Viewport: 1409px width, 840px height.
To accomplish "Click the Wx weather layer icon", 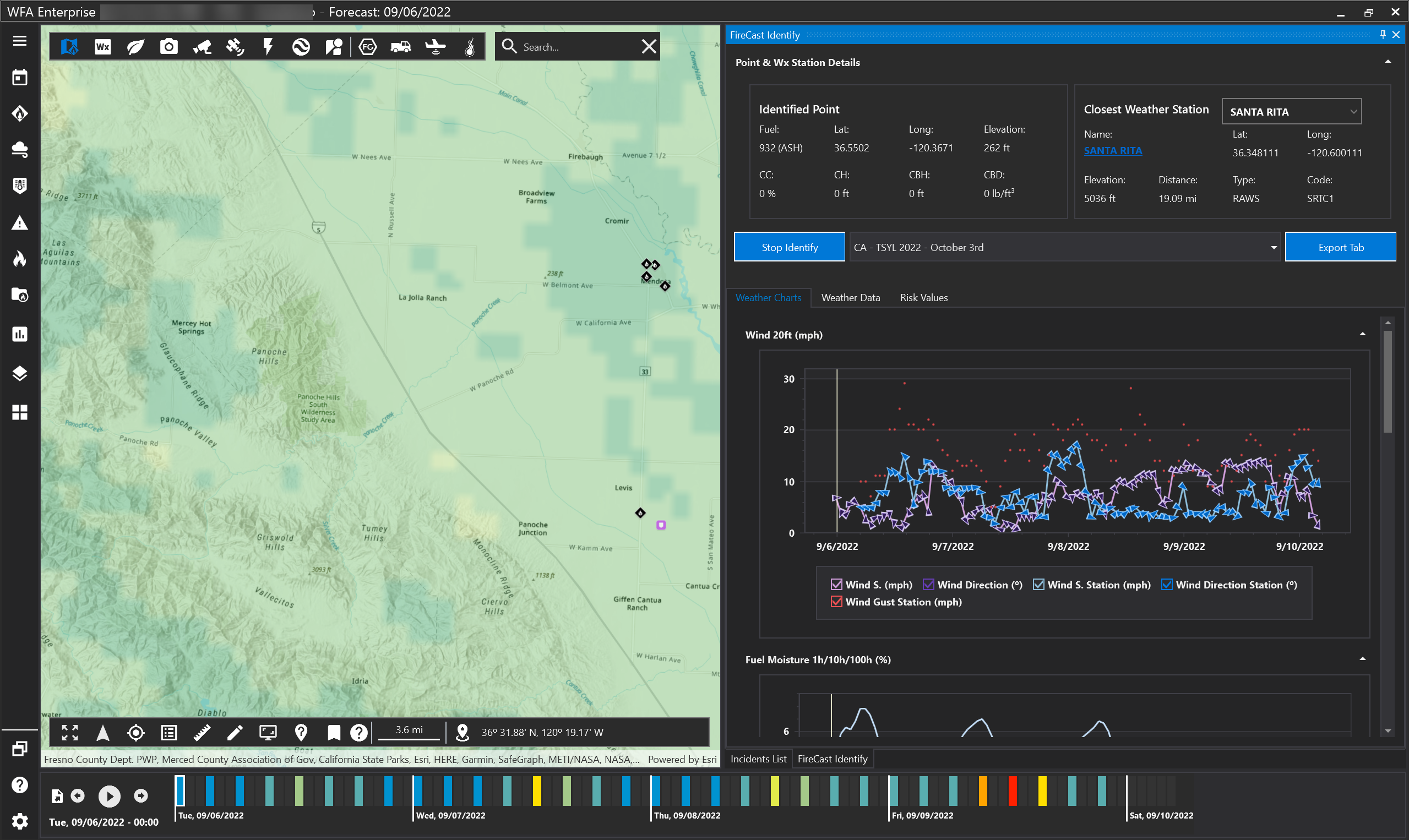I will click(102, 46).
